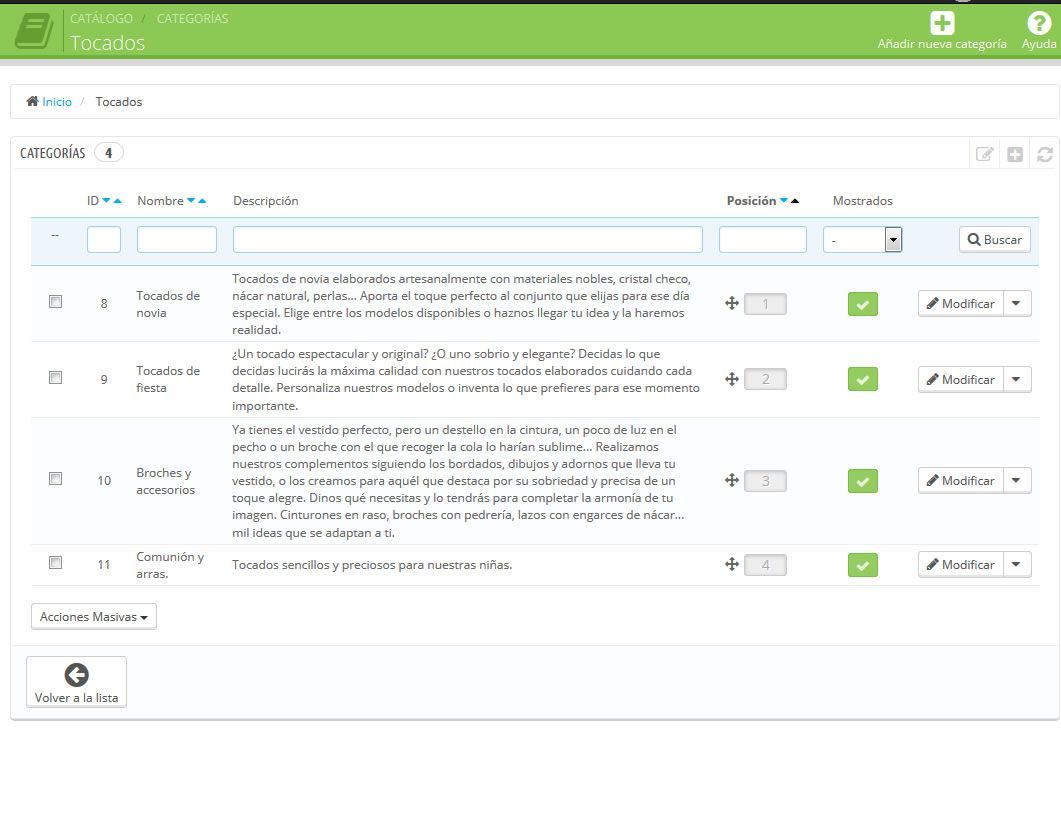Expand Modificar dropdown arrow for Broches y accesorios
The width and height of the screenshot is (1061, 818).
pos(1016,480)
